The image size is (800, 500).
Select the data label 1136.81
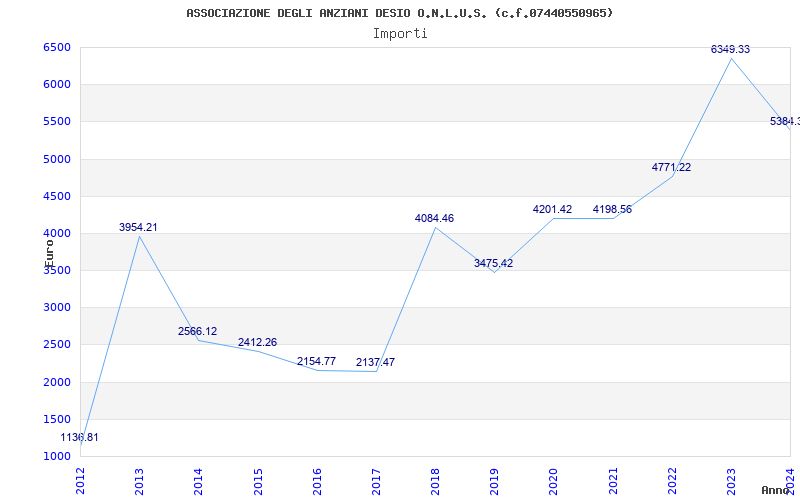80,437
